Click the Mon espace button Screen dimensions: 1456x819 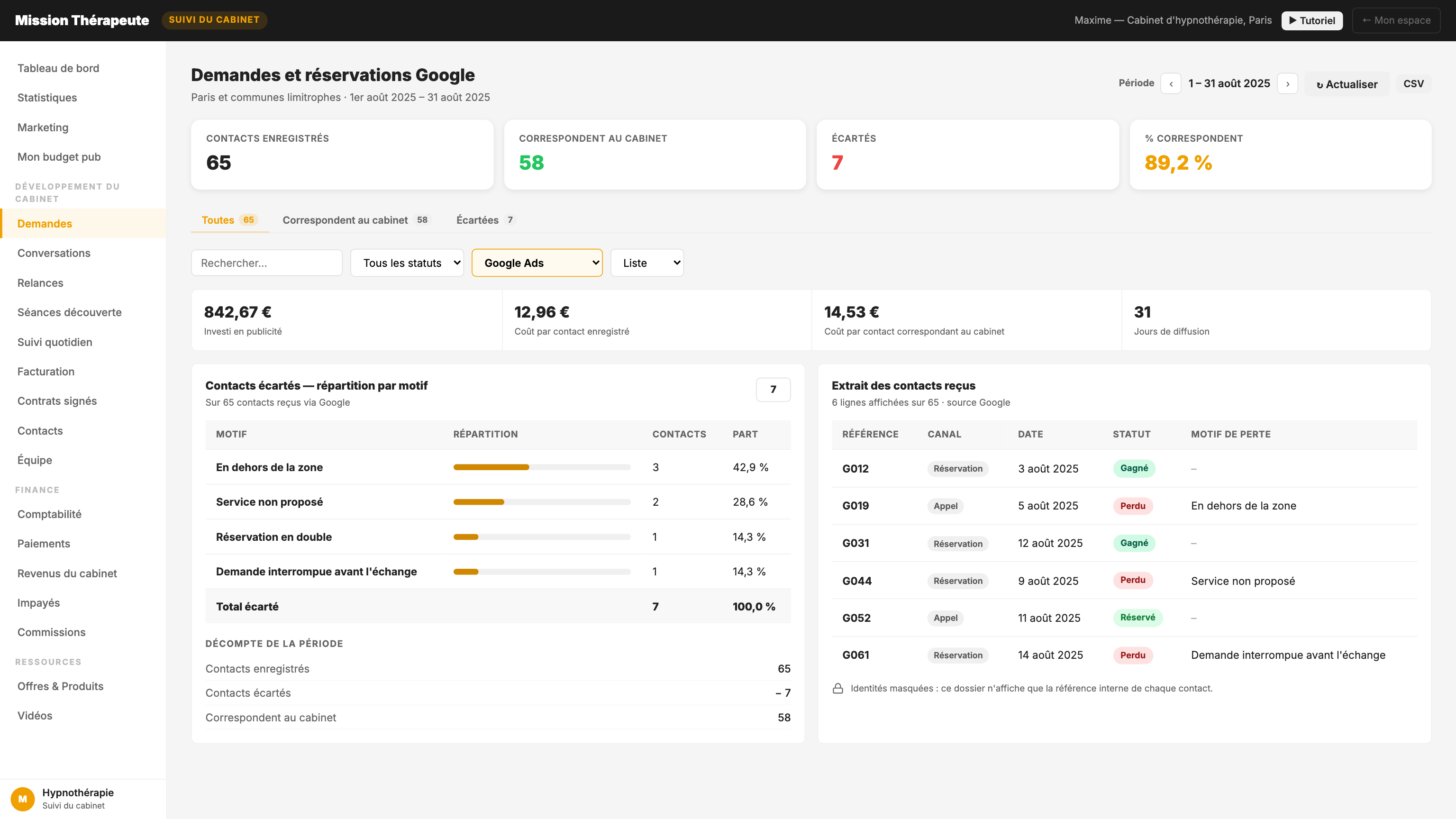tap(1396, 20)
